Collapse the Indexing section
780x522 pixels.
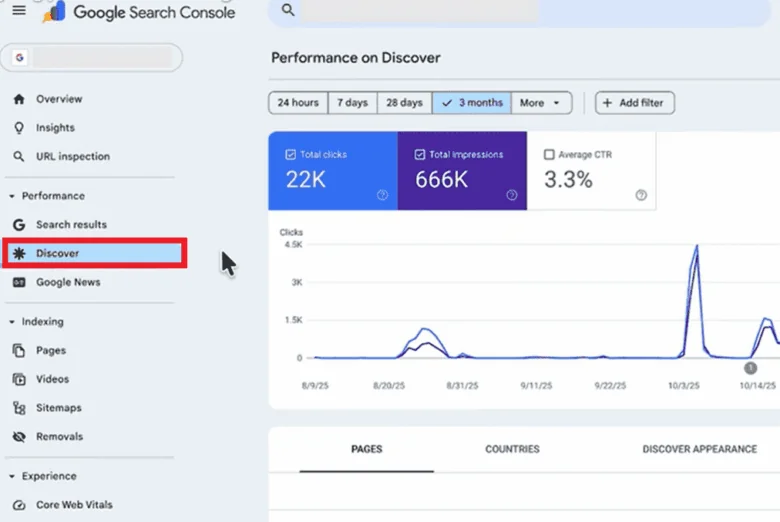(12, 322)
